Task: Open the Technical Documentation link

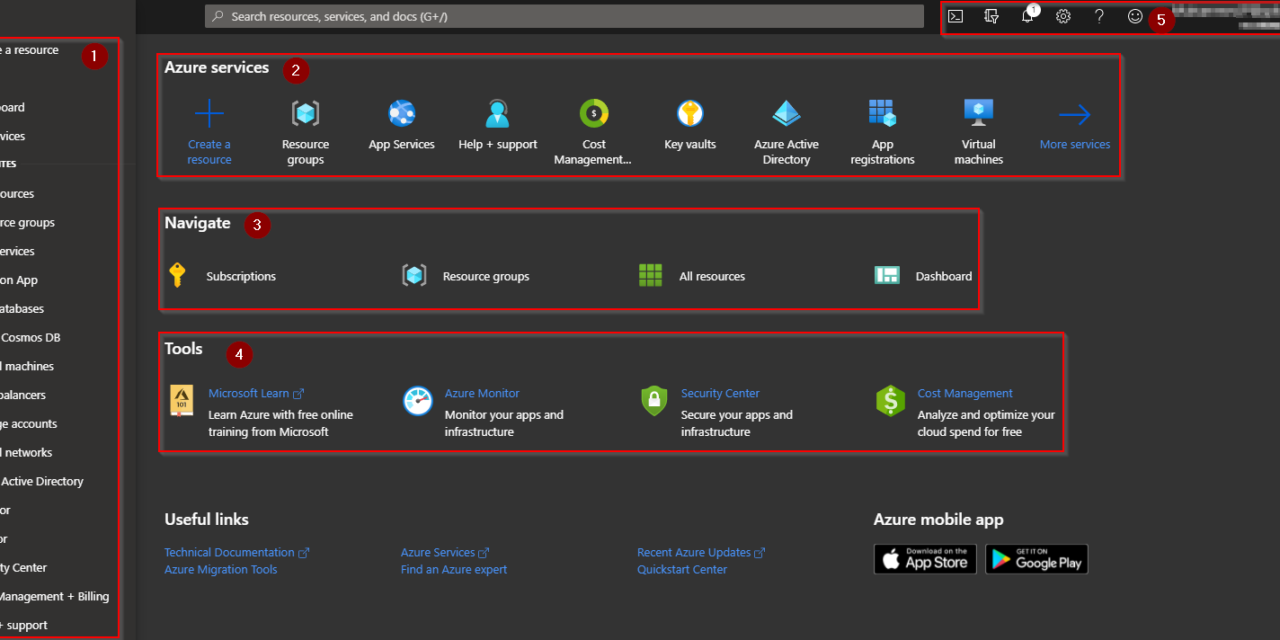Action: click(x=229, y=552)
